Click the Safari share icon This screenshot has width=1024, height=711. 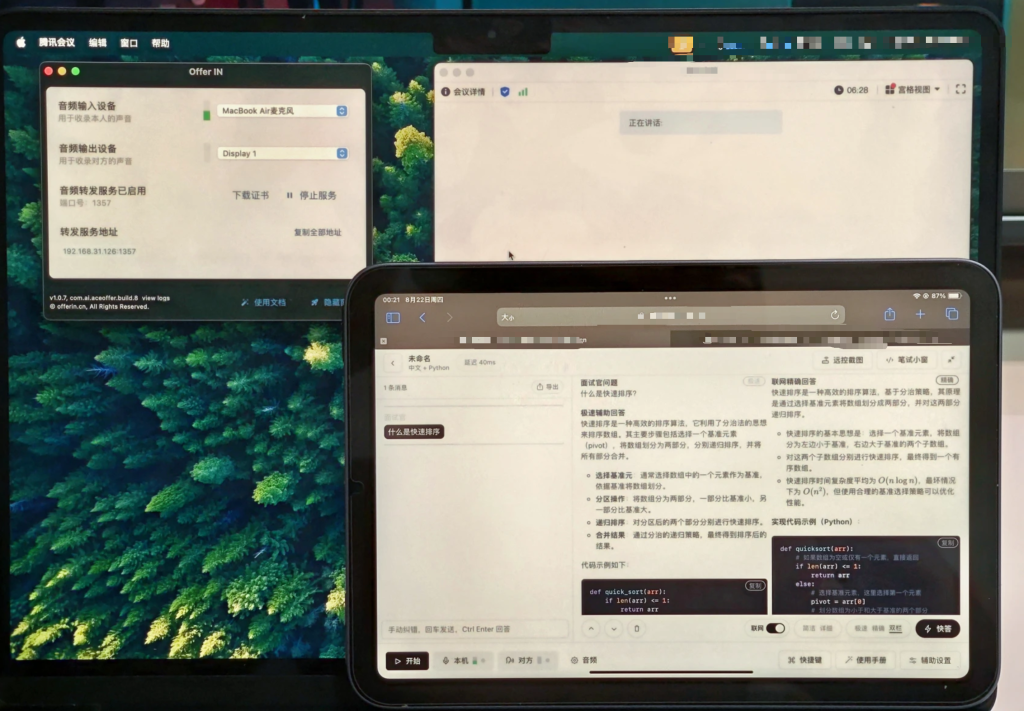[x=889, y=315]
